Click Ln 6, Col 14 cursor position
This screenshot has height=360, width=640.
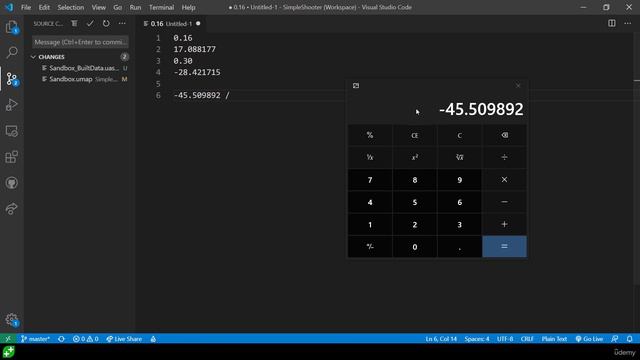tap(441, 339)
